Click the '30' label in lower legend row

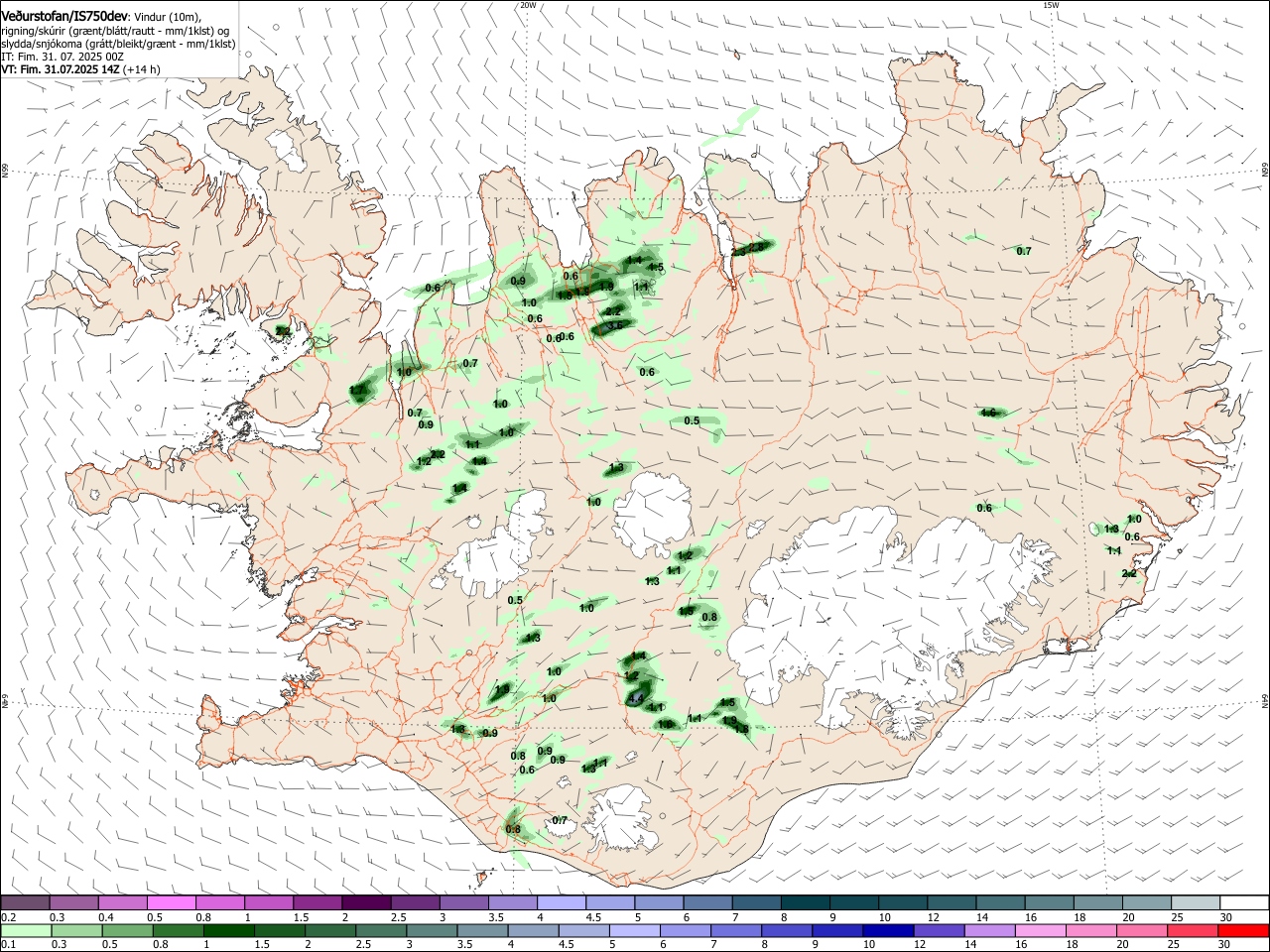point(1224,944)
